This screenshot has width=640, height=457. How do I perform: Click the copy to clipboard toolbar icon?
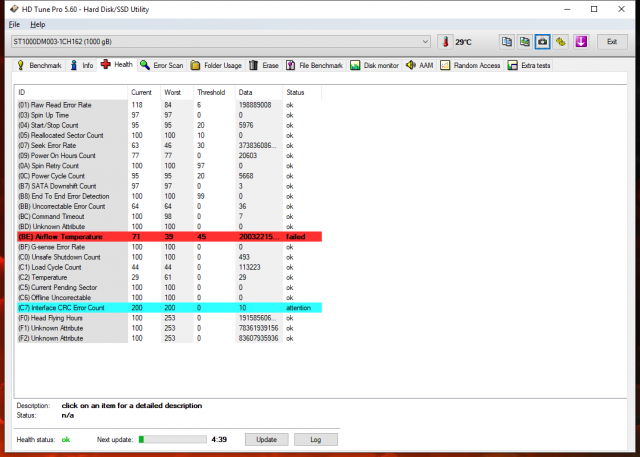(507, 42)
